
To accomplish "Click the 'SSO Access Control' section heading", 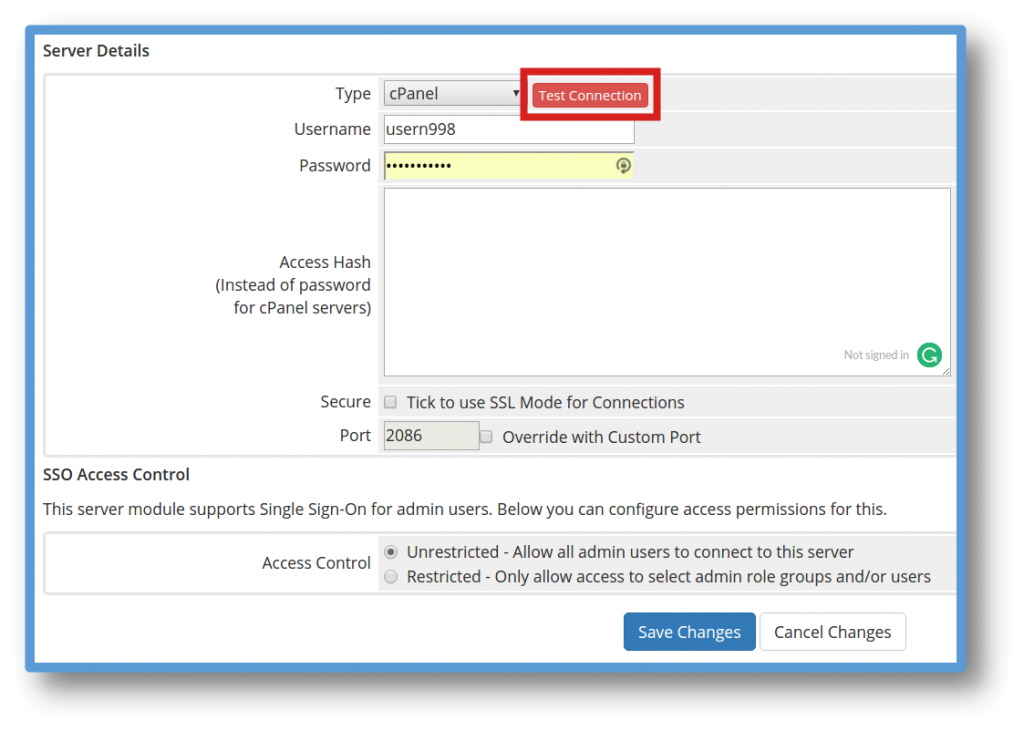I will (x=116, y=474).
